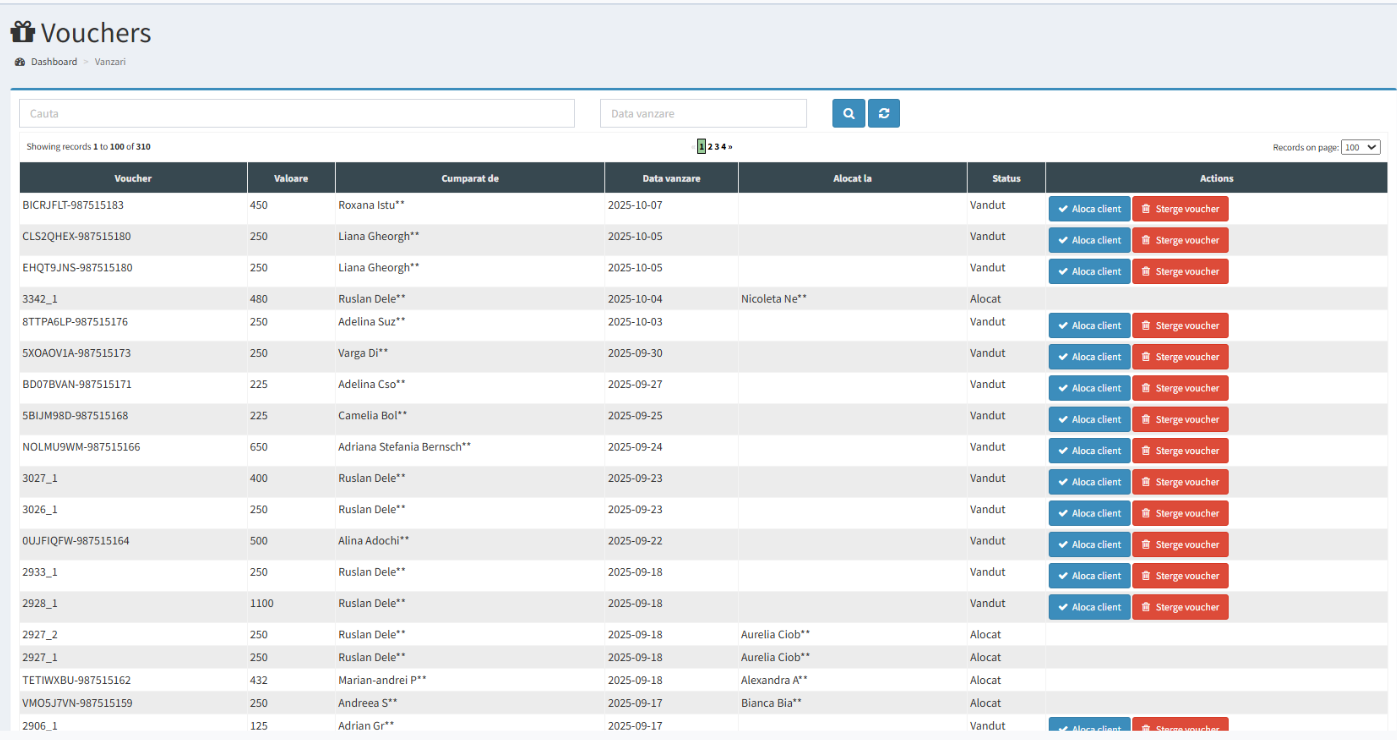The width and height of the screenshot is (1397, 740).
Task: Click Aloca client for voucher 3027_1
Action: tap(1089, 482)
